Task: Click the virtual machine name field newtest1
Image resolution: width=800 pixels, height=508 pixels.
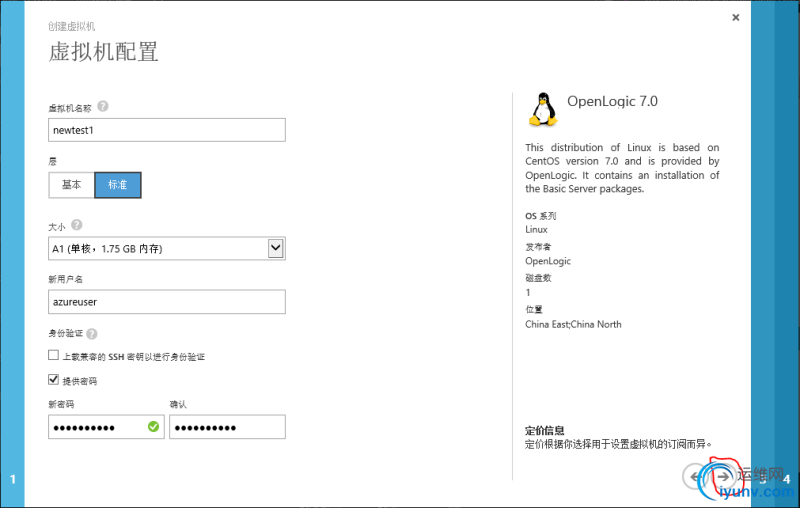Action: 167,130
